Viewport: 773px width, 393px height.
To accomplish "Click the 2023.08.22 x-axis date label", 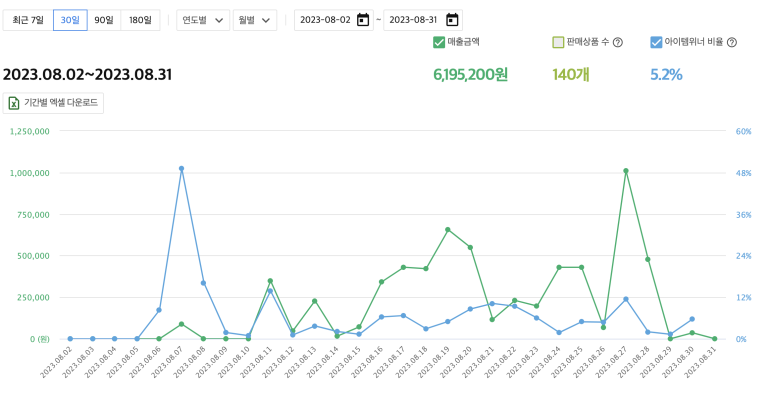I will [x=500, y=362].
